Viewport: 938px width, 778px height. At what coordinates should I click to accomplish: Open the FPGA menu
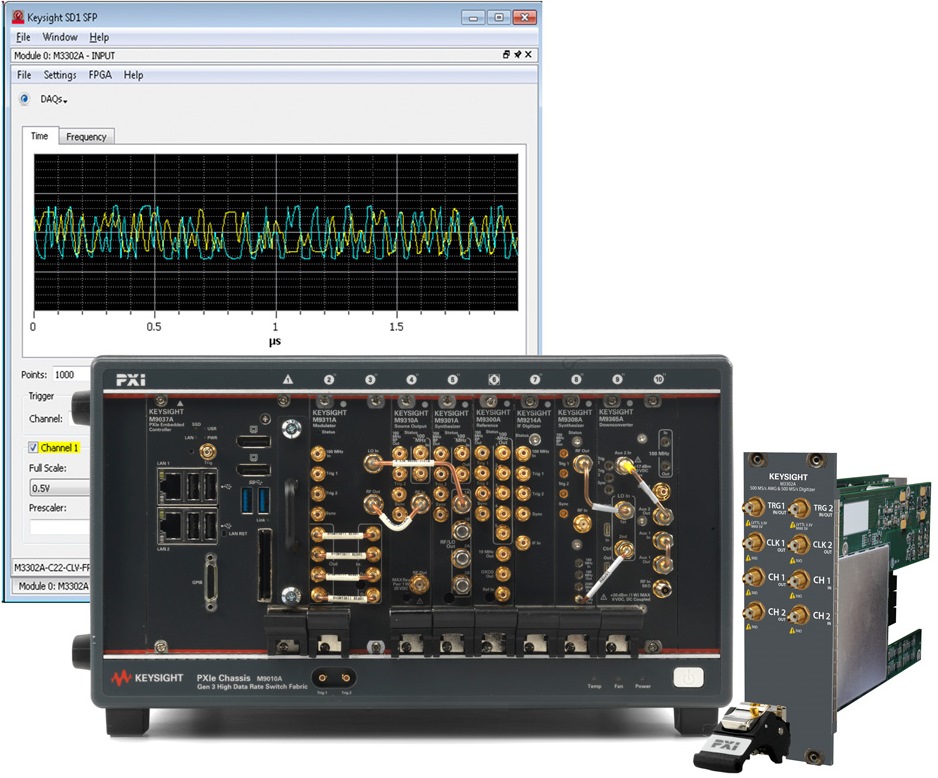pyautogui.click(x=100, y=75)
